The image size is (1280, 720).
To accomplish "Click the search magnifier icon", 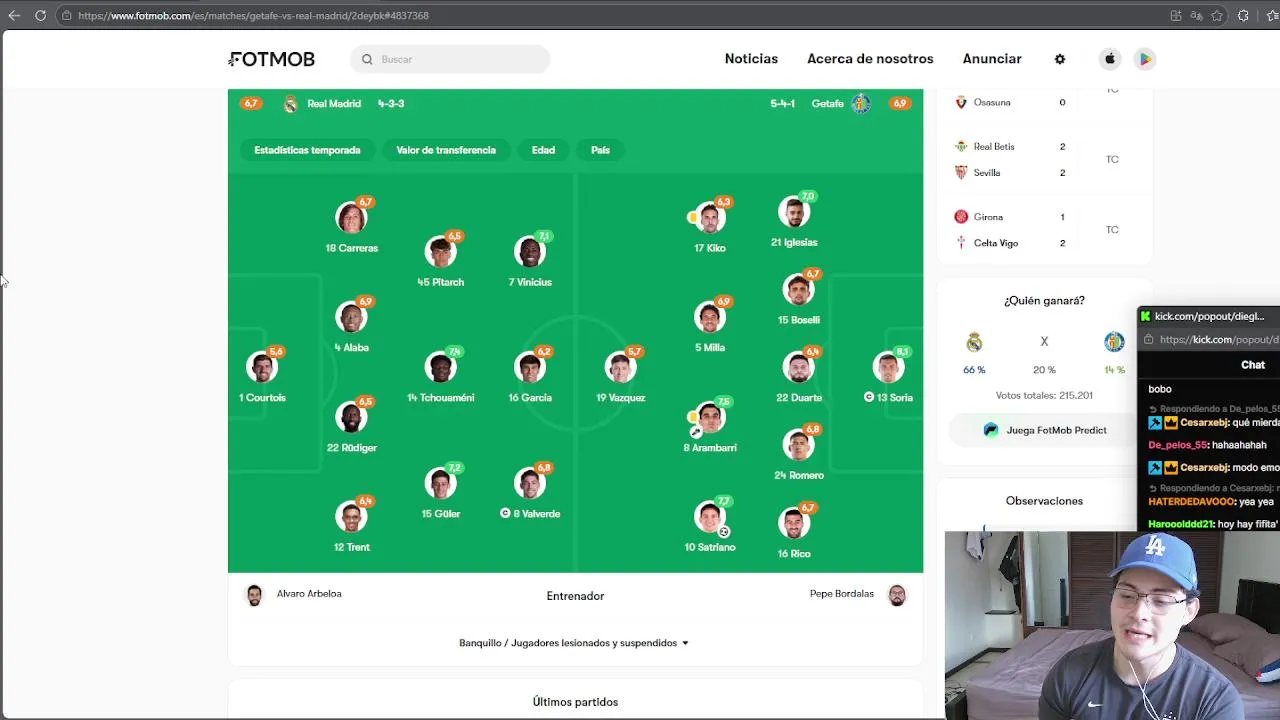I will click(x=367, y=59).
